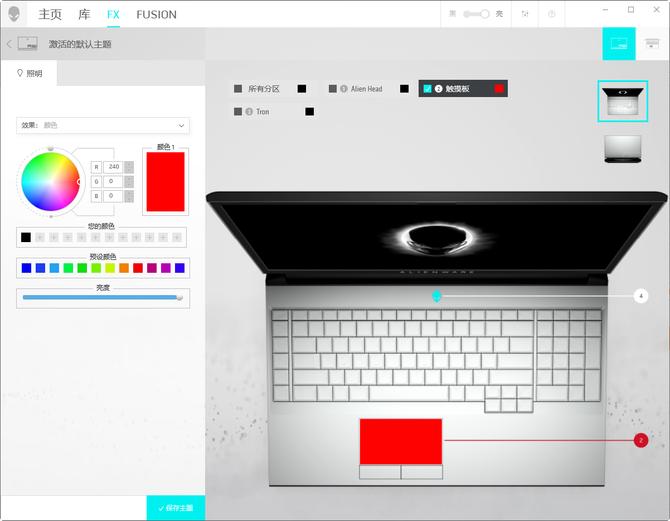670x521 pixels.
Task: Choose the sky blue preset color
Action: (54, 268)
